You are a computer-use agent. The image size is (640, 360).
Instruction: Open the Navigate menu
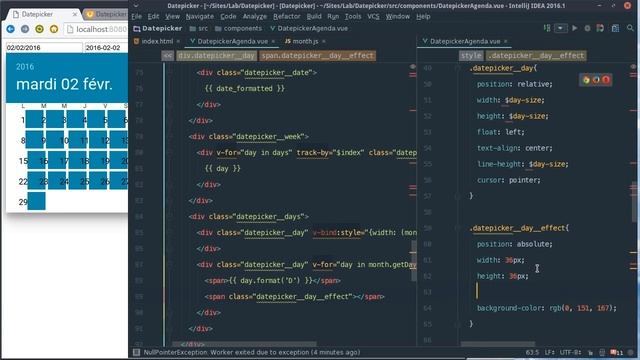(200, 17)
